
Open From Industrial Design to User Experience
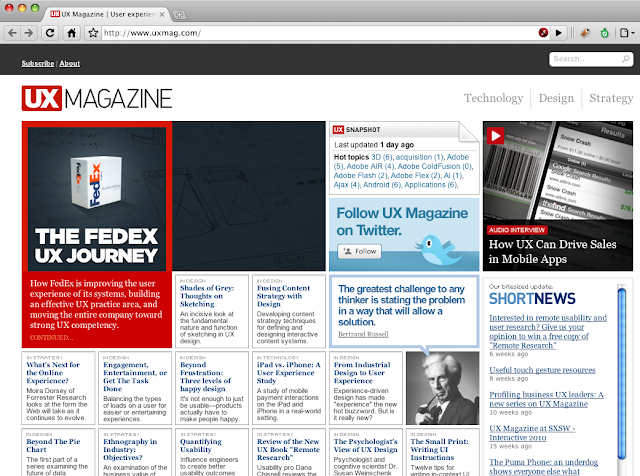point(362,372)
